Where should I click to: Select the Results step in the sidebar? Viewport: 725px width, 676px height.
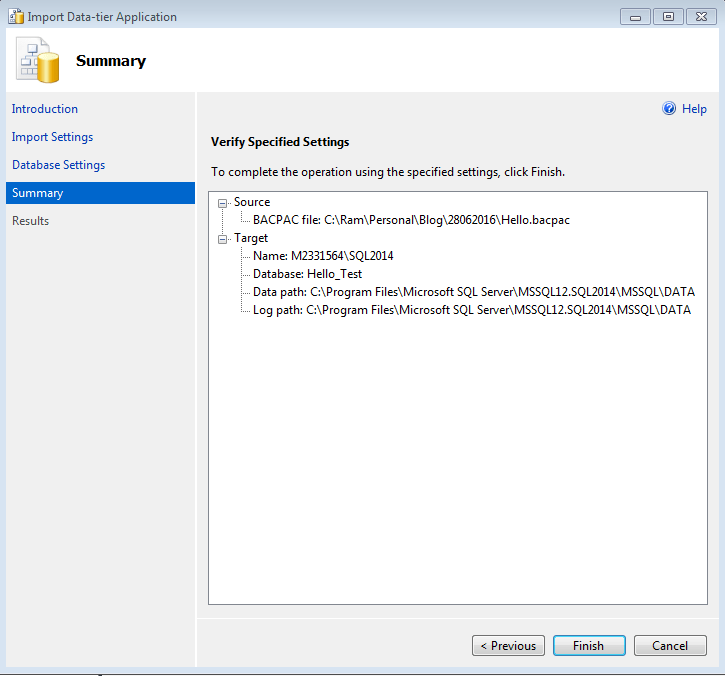(30, 221)
